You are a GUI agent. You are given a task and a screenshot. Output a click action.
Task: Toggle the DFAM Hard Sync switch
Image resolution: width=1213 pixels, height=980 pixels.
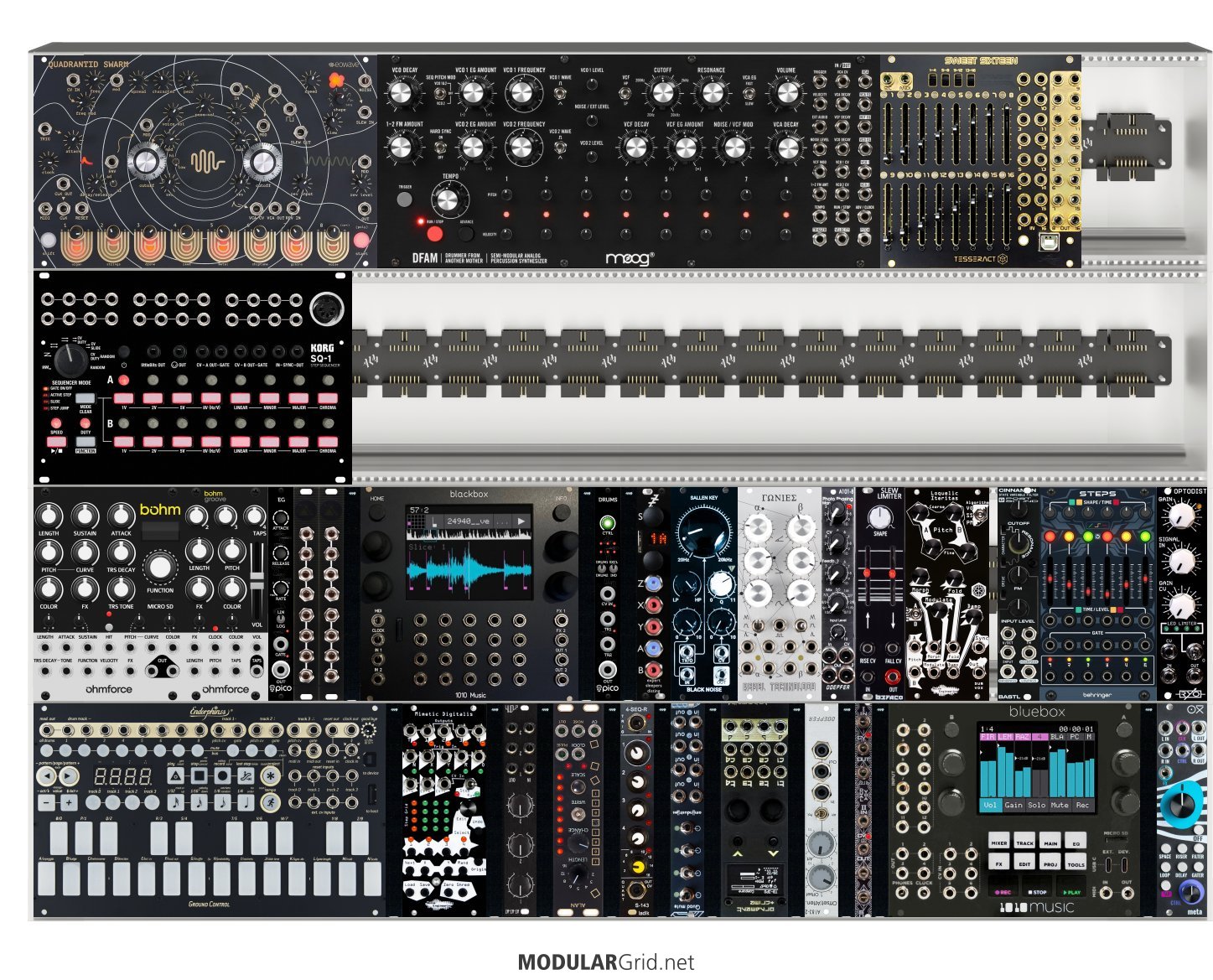point(442,148)
